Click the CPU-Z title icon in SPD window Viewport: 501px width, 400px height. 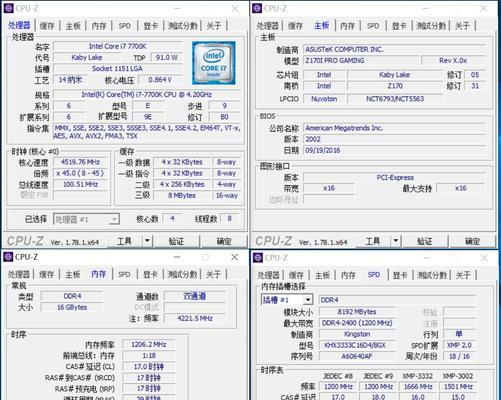point(258,258)
